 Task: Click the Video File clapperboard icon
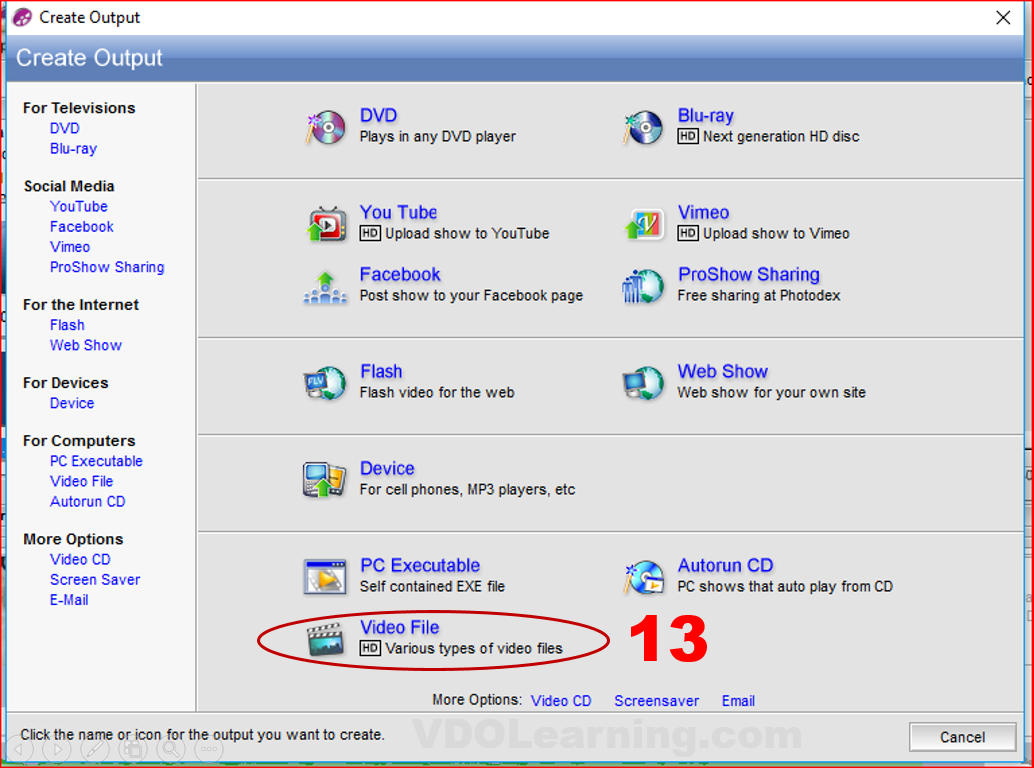tap(326, 639)
